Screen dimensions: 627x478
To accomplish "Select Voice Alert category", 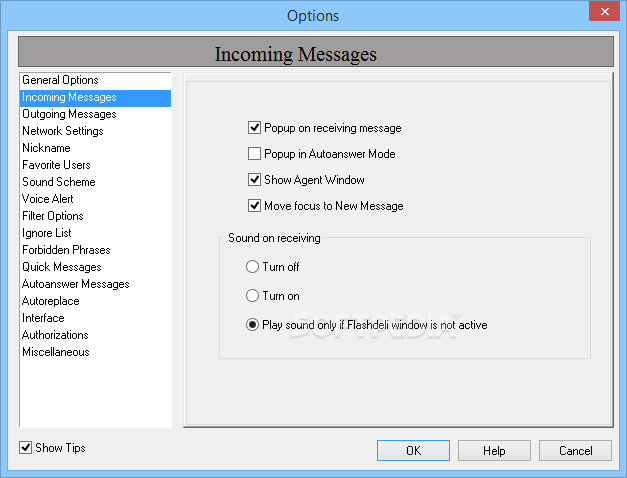I will 95,199.
